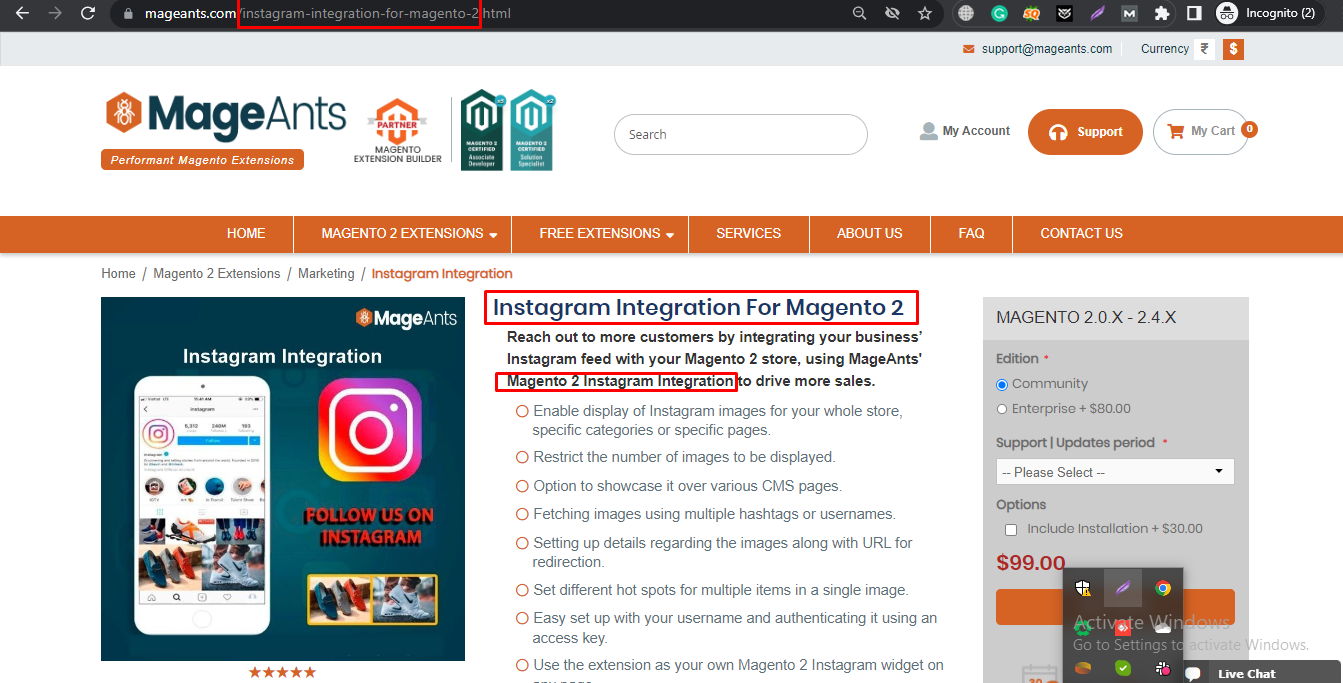Switch currency to Indian Rupee
The width and height of the screenshot is (1343, 683).
[1205, 49]
